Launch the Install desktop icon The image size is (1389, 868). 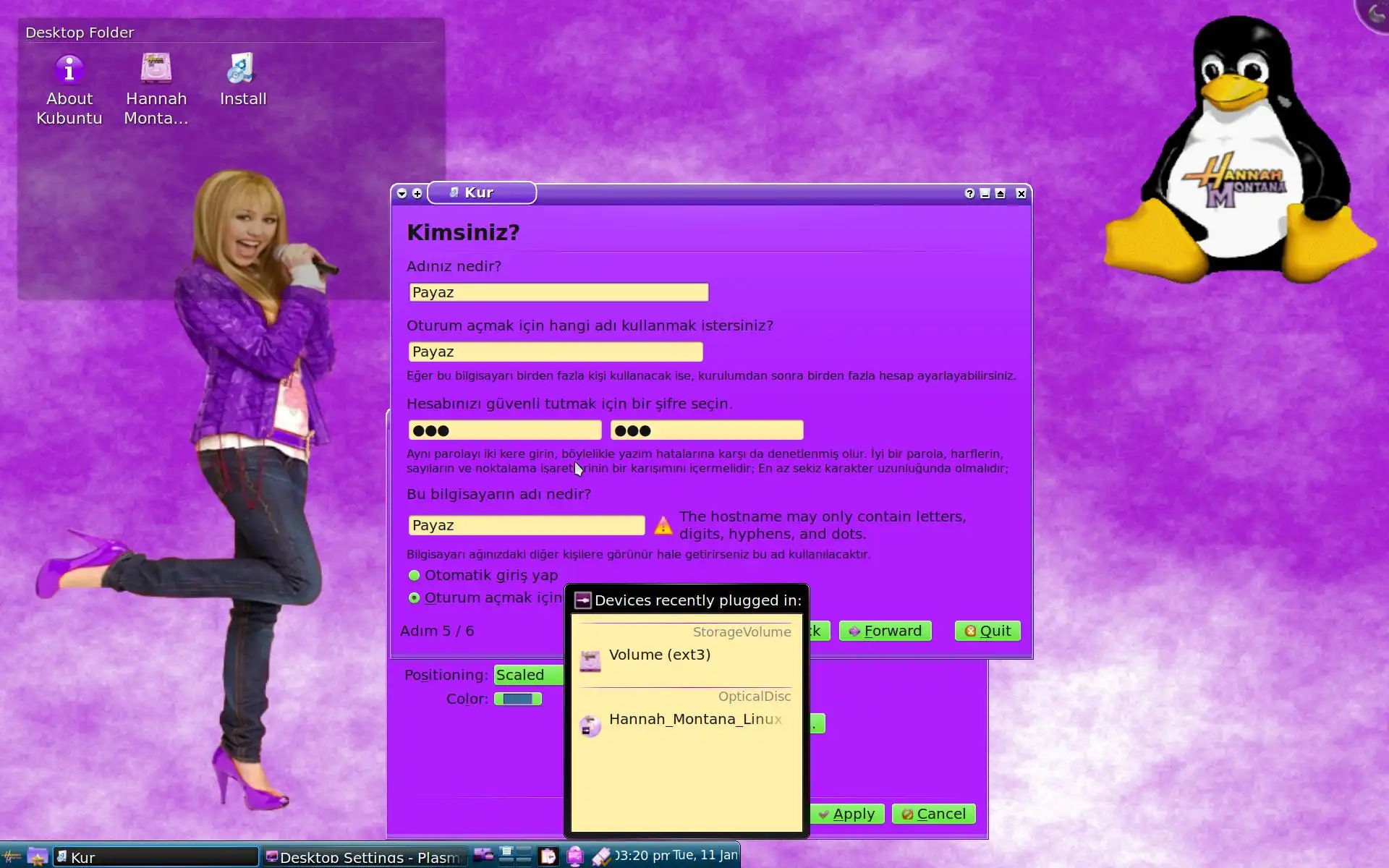click(242, 69)
